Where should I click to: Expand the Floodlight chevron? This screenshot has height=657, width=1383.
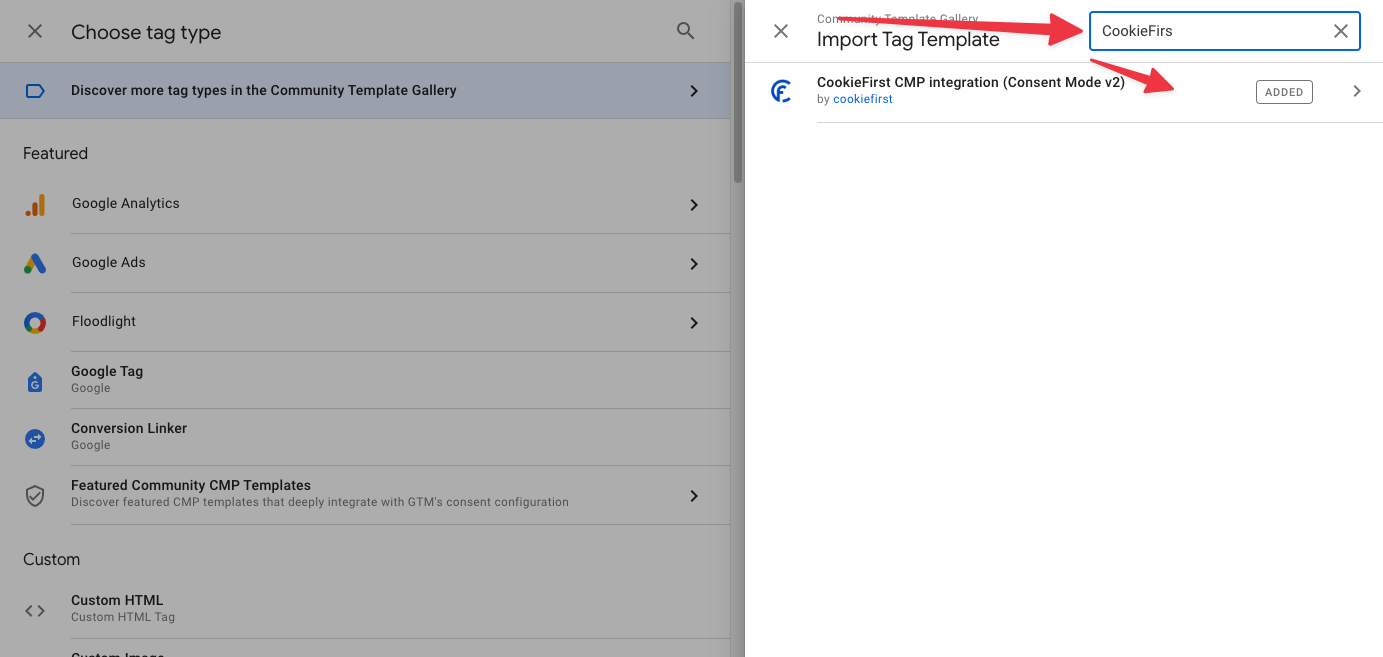tap(694, 323)
